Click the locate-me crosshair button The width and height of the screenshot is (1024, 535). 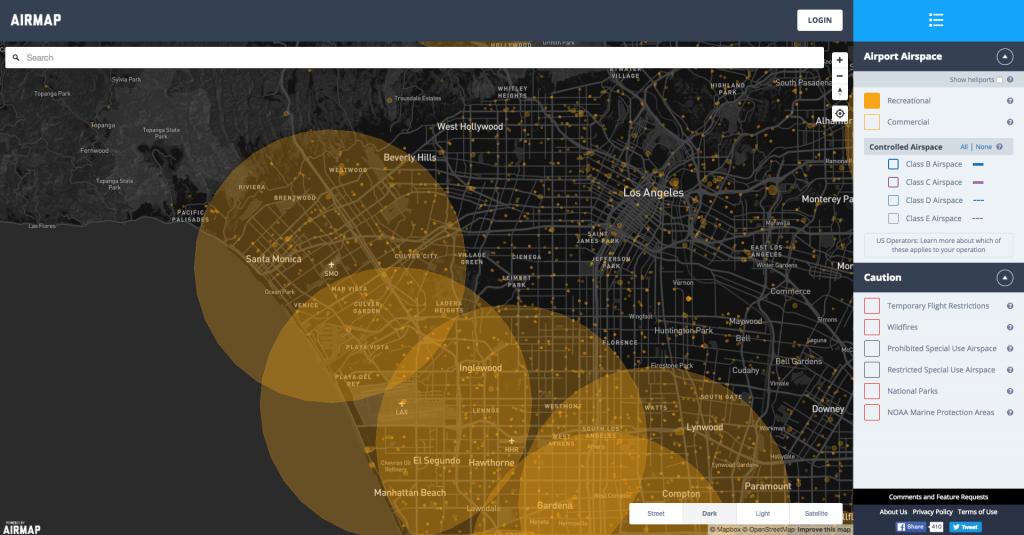[840, 113]
